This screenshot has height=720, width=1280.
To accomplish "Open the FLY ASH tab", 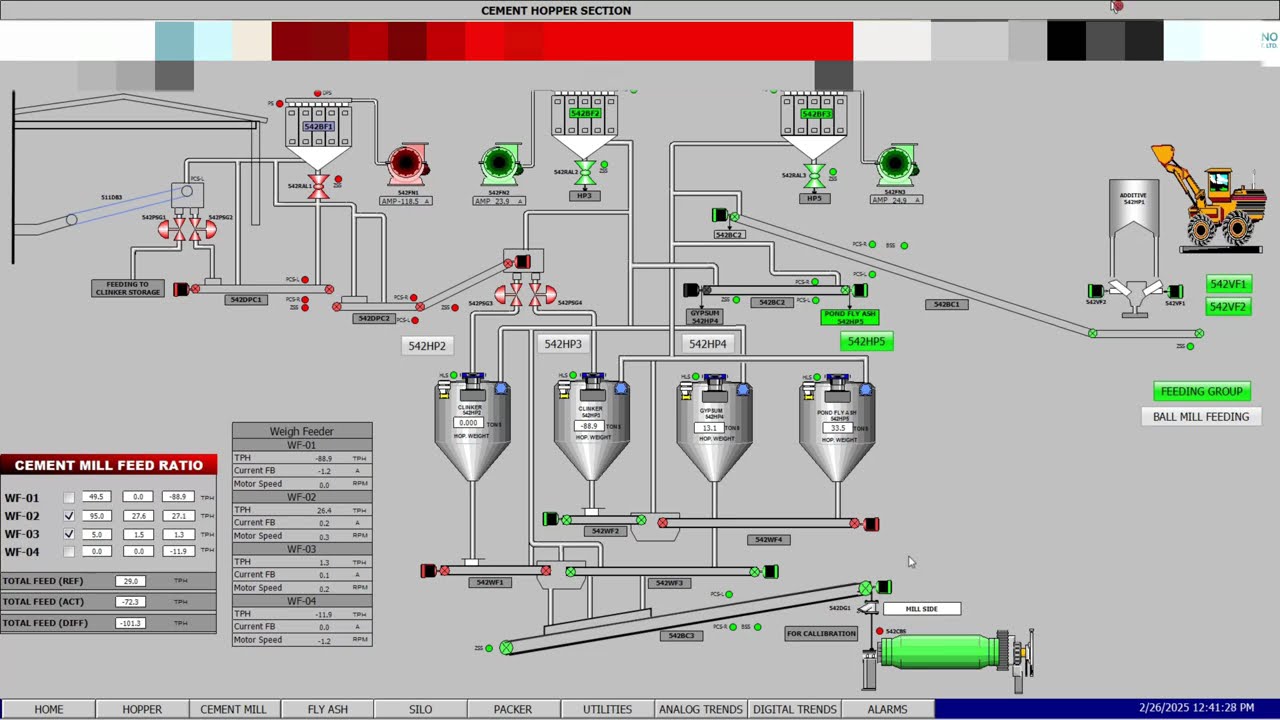I will [x=327, y=709].
